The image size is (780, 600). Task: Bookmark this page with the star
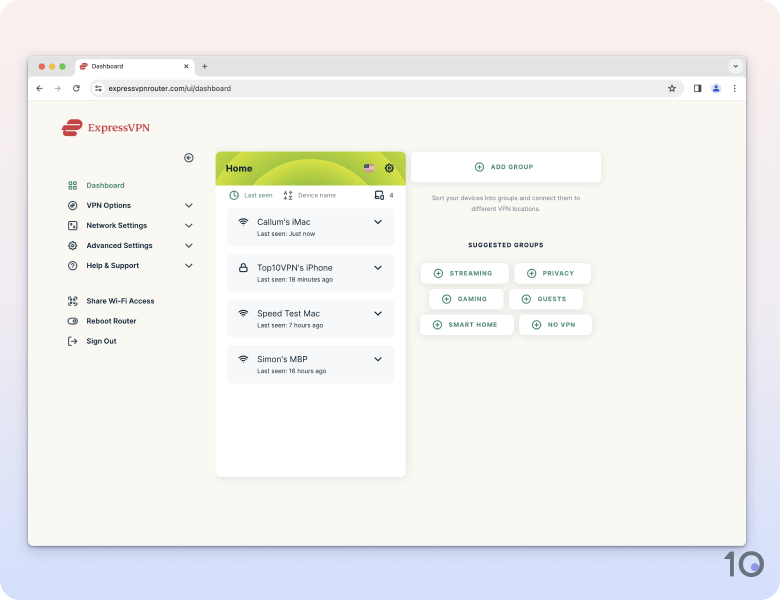pos(672,89)
